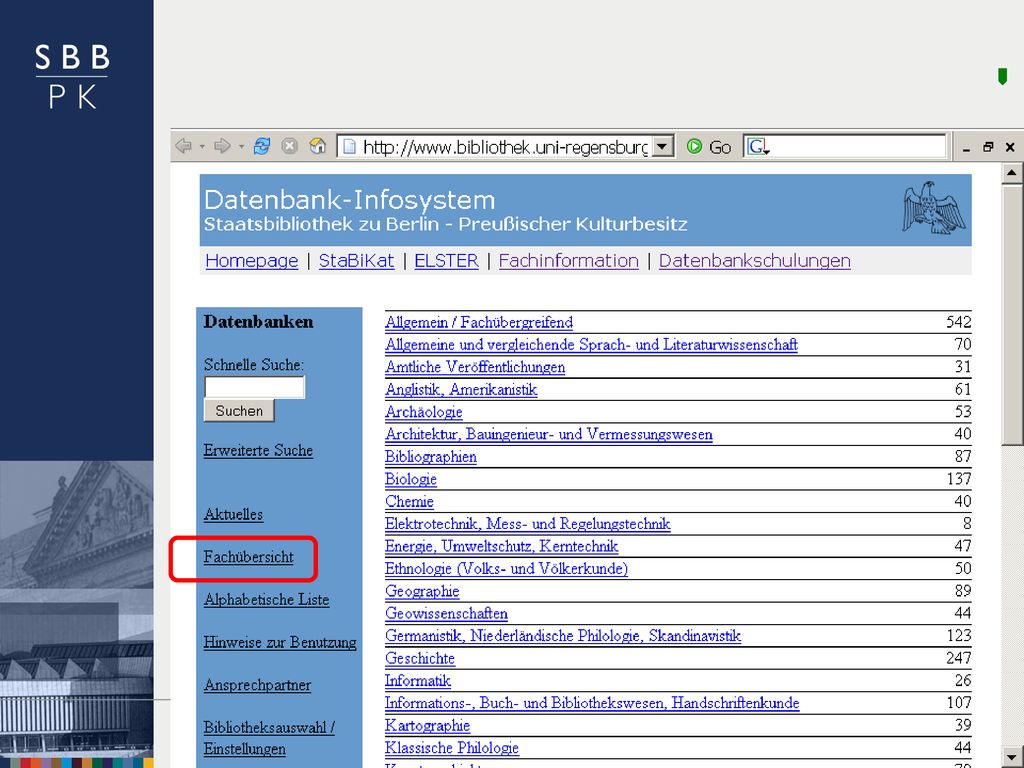Go forward with the browser forward arrow

pyautogui.click(x=222, y=146)
